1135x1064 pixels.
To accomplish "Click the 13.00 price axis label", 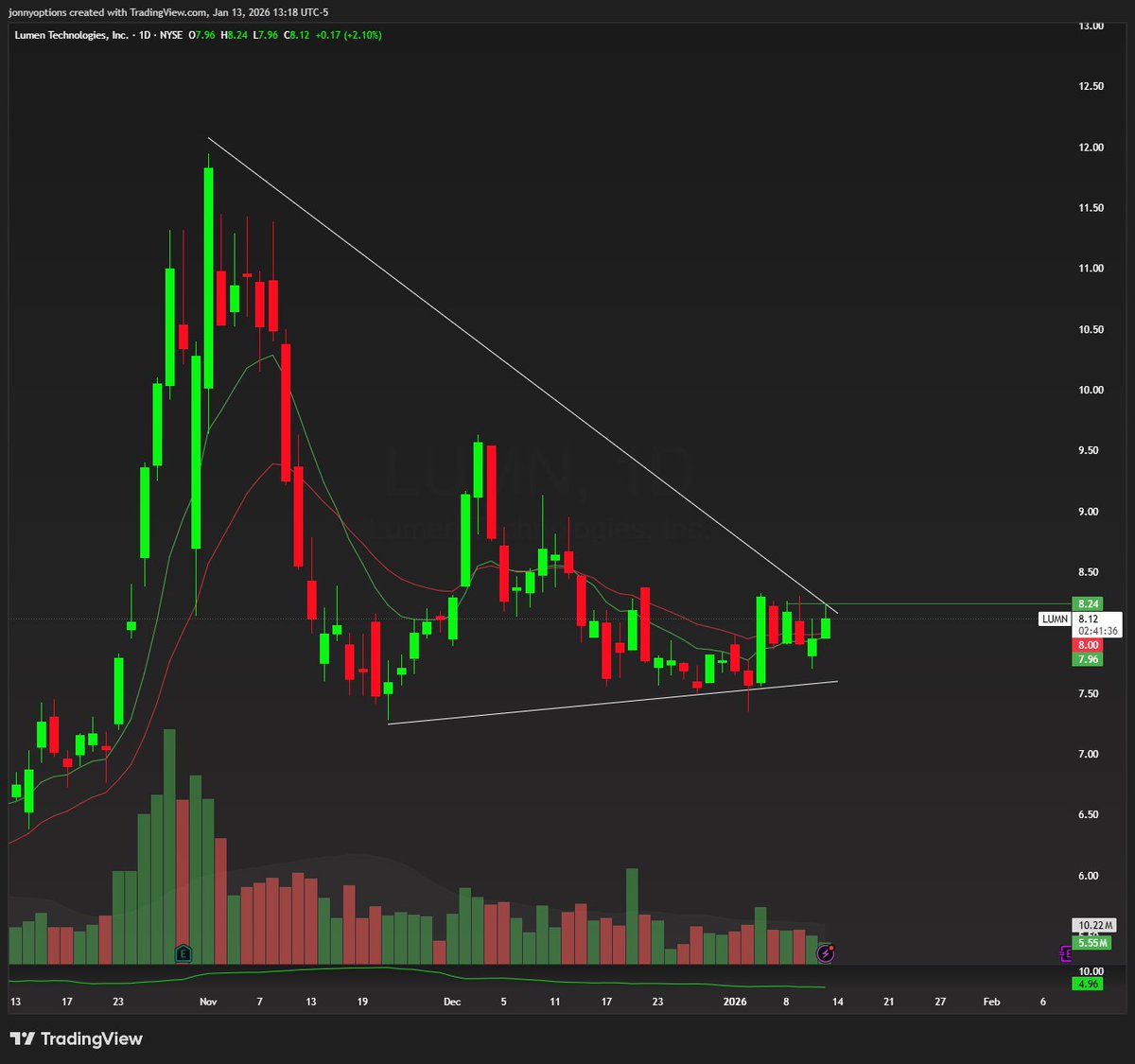I will tap(1091, 26).
